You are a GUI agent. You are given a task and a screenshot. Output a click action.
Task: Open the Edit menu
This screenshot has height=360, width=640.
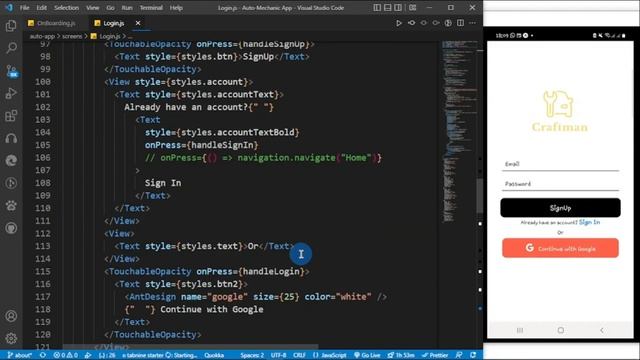pos(41,8)
